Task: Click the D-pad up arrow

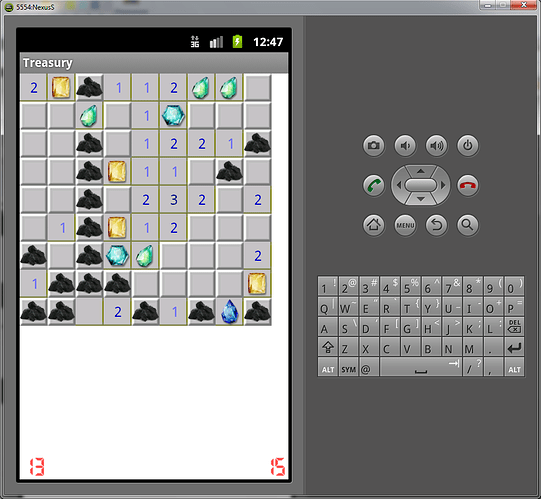Action: click(421, 171)
